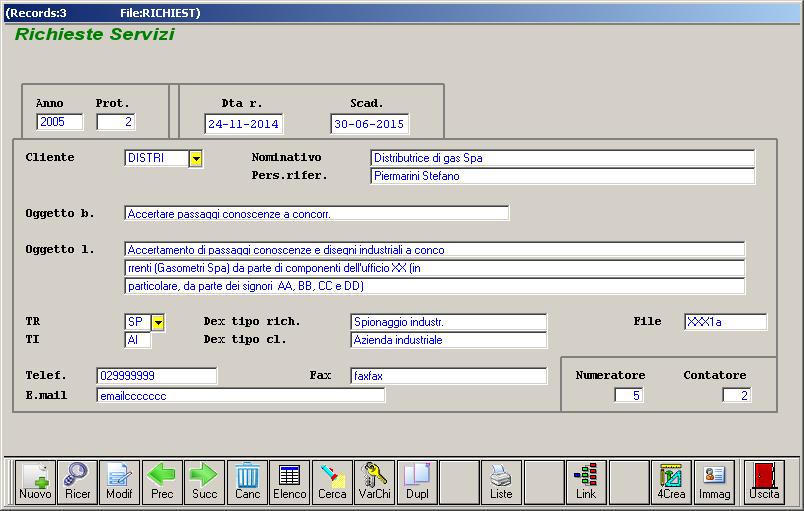Image resolution: width=804 pixels, height=511 pixels.
Task: Go to next record with Succ arrow
Action: click(x=205, y=482)
